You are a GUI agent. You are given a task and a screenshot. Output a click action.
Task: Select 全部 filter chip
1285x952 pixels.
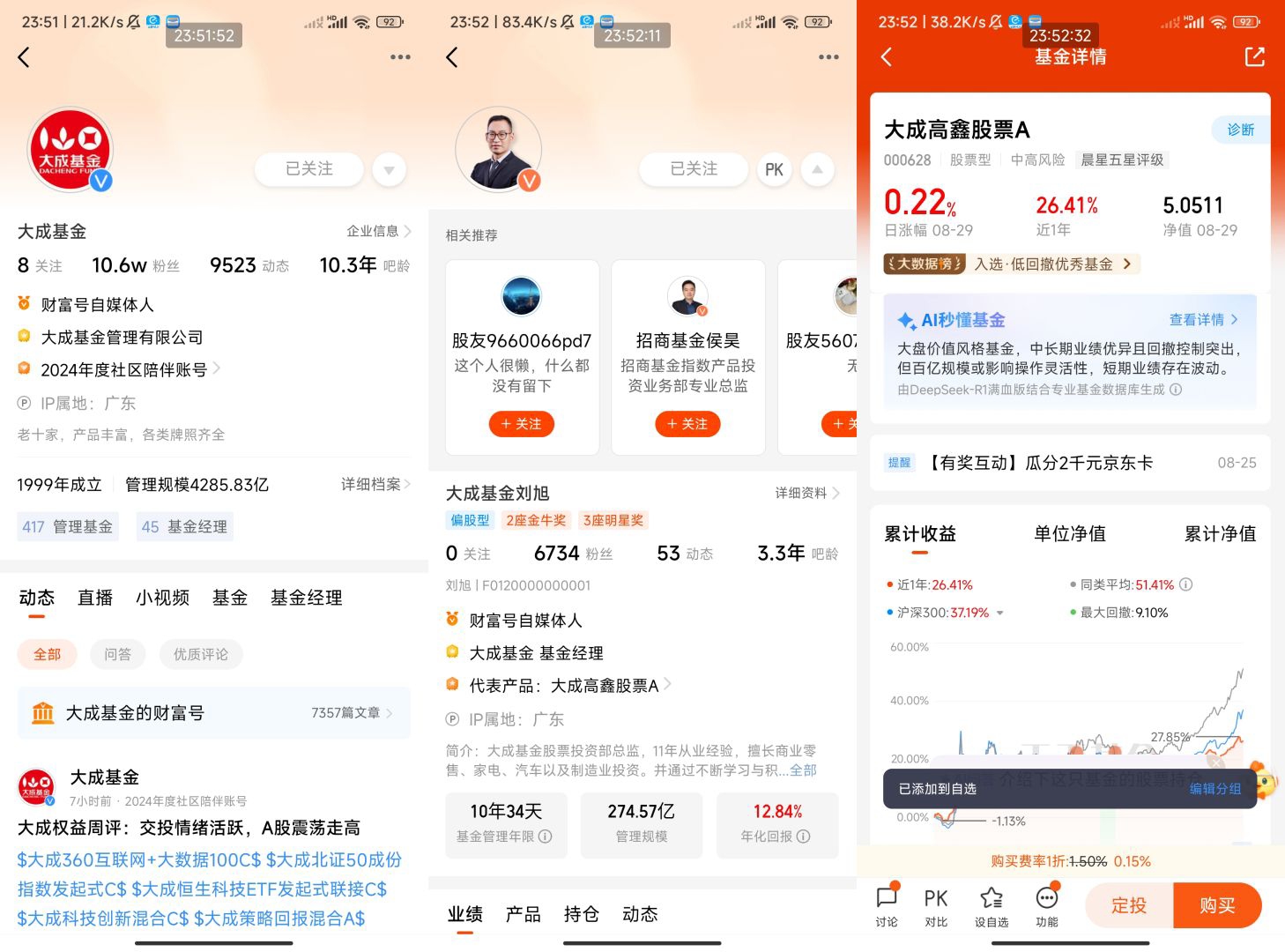pyautogui.click(x=48, y=654)
